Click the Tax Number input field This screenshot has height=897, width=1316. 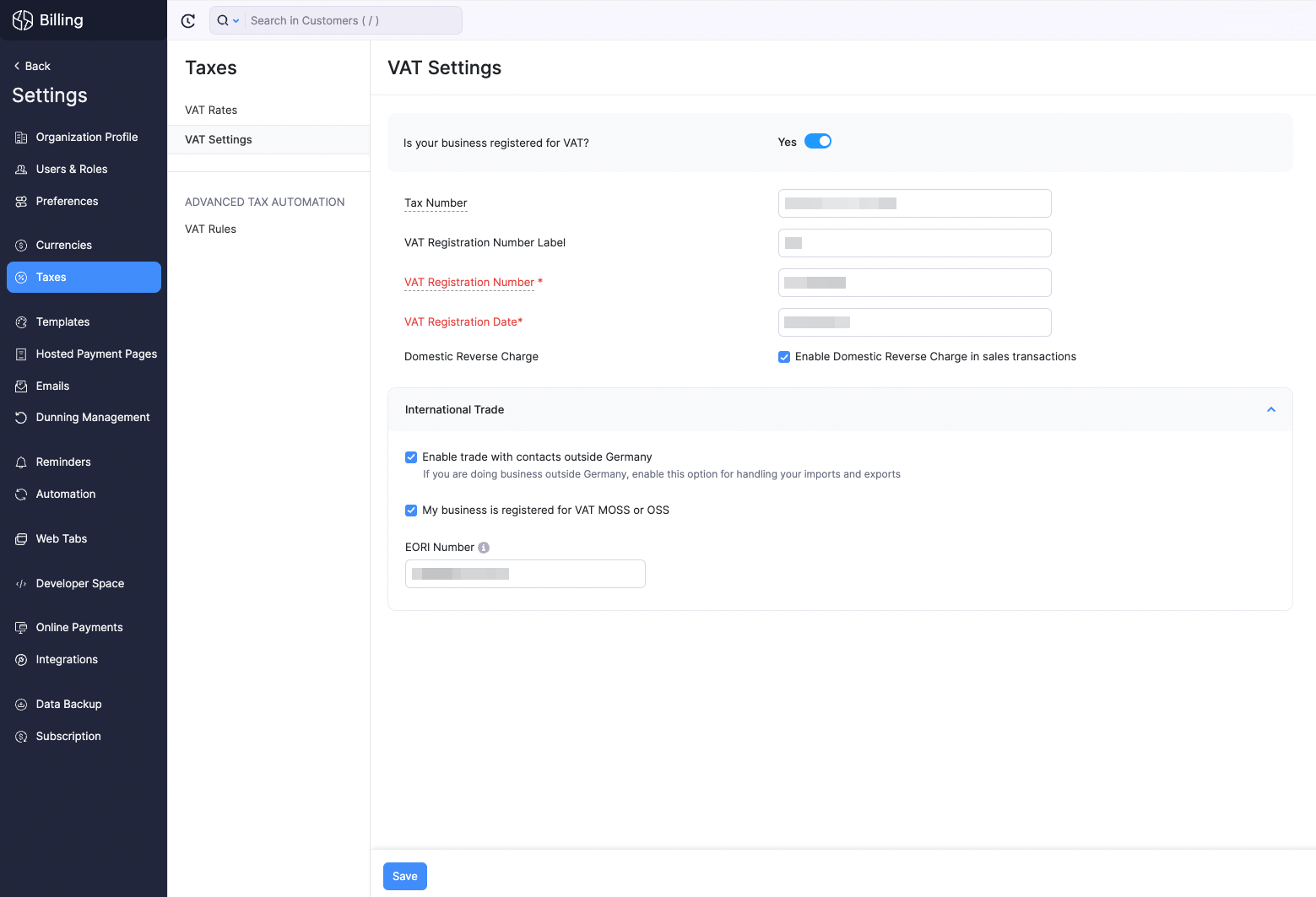(914, 203)
